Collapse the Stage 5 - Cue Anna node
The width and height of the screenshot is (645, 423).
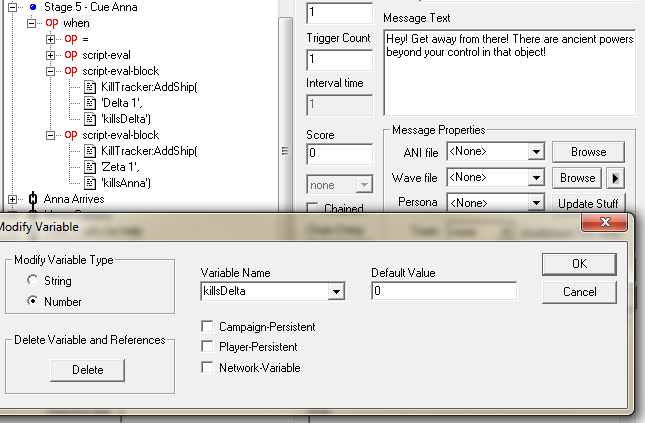tap(12, 7)
